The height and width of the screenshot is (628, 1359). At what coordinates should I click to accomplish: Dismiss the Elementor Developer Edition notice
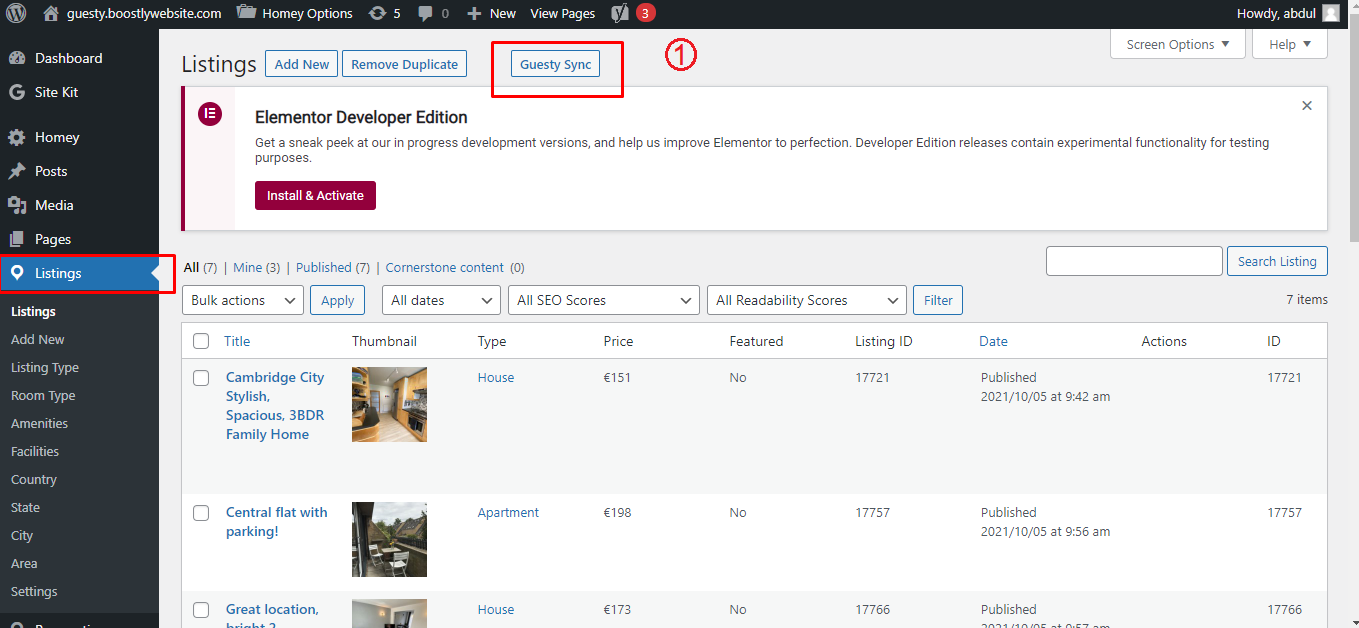1307,105
